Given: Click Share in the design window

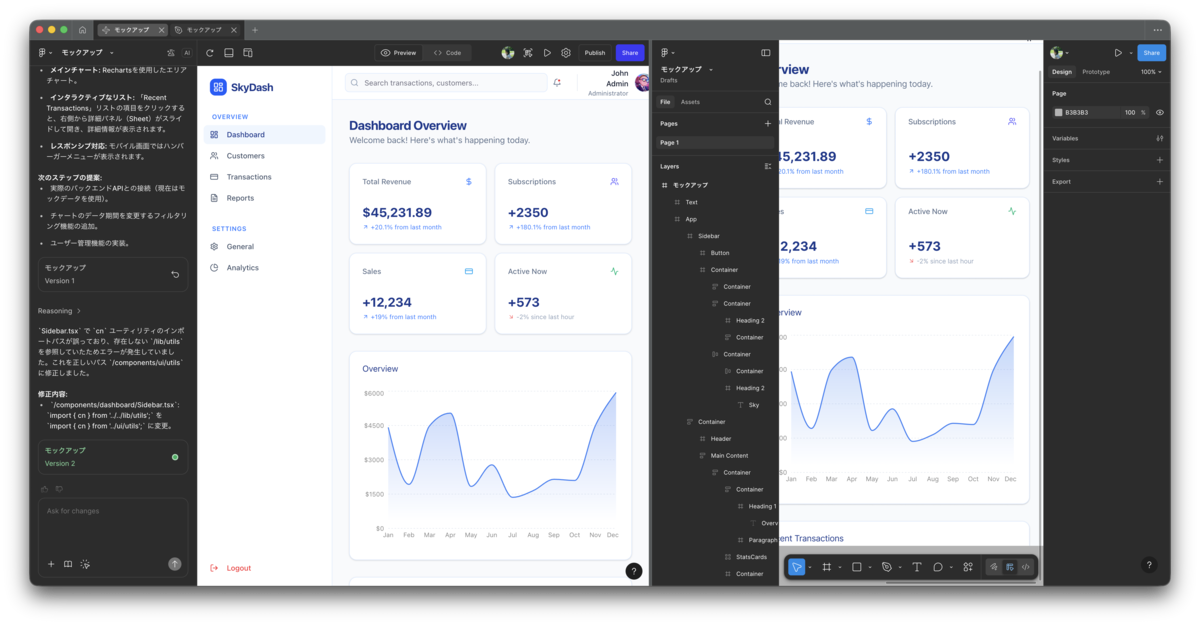Looking at the screenshot, I should tap(1152, 53).
